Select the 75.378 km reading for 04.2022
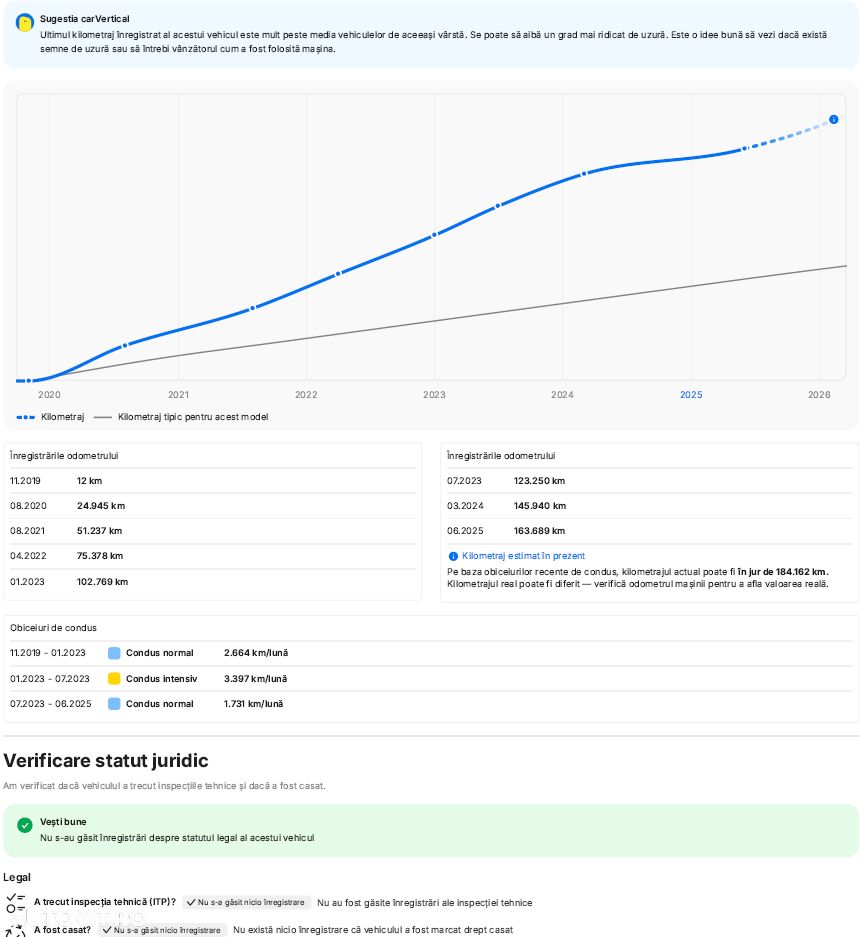Viewport: 860px width, 937px height. coord(100,556)
